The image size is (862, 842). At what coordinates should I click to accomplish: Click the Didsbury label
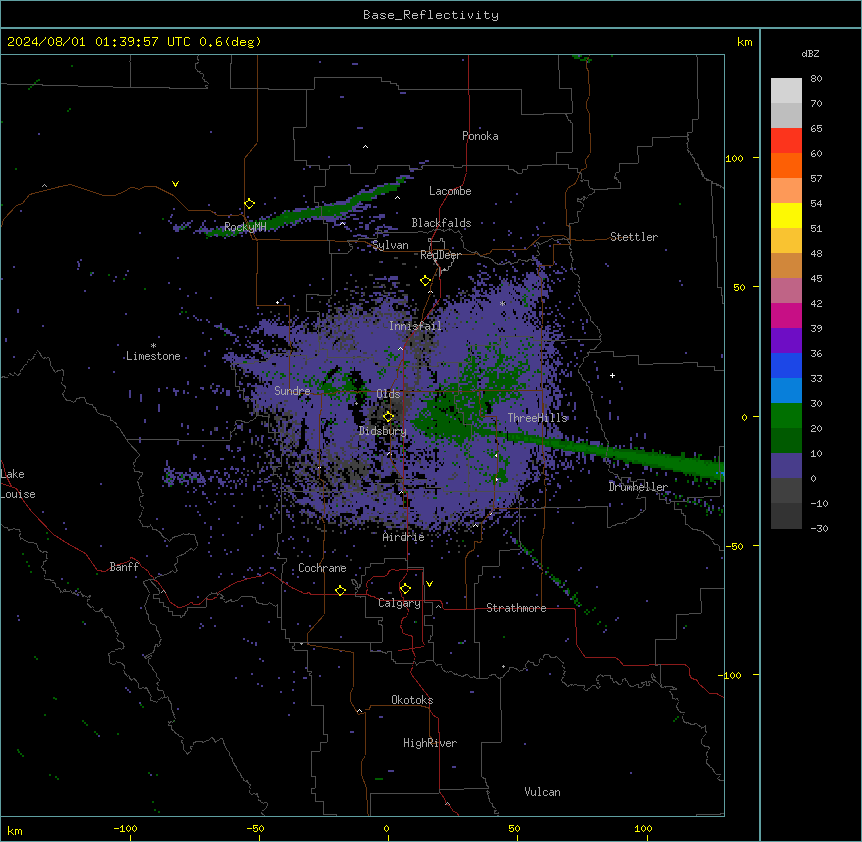click(x=383, y=431)
